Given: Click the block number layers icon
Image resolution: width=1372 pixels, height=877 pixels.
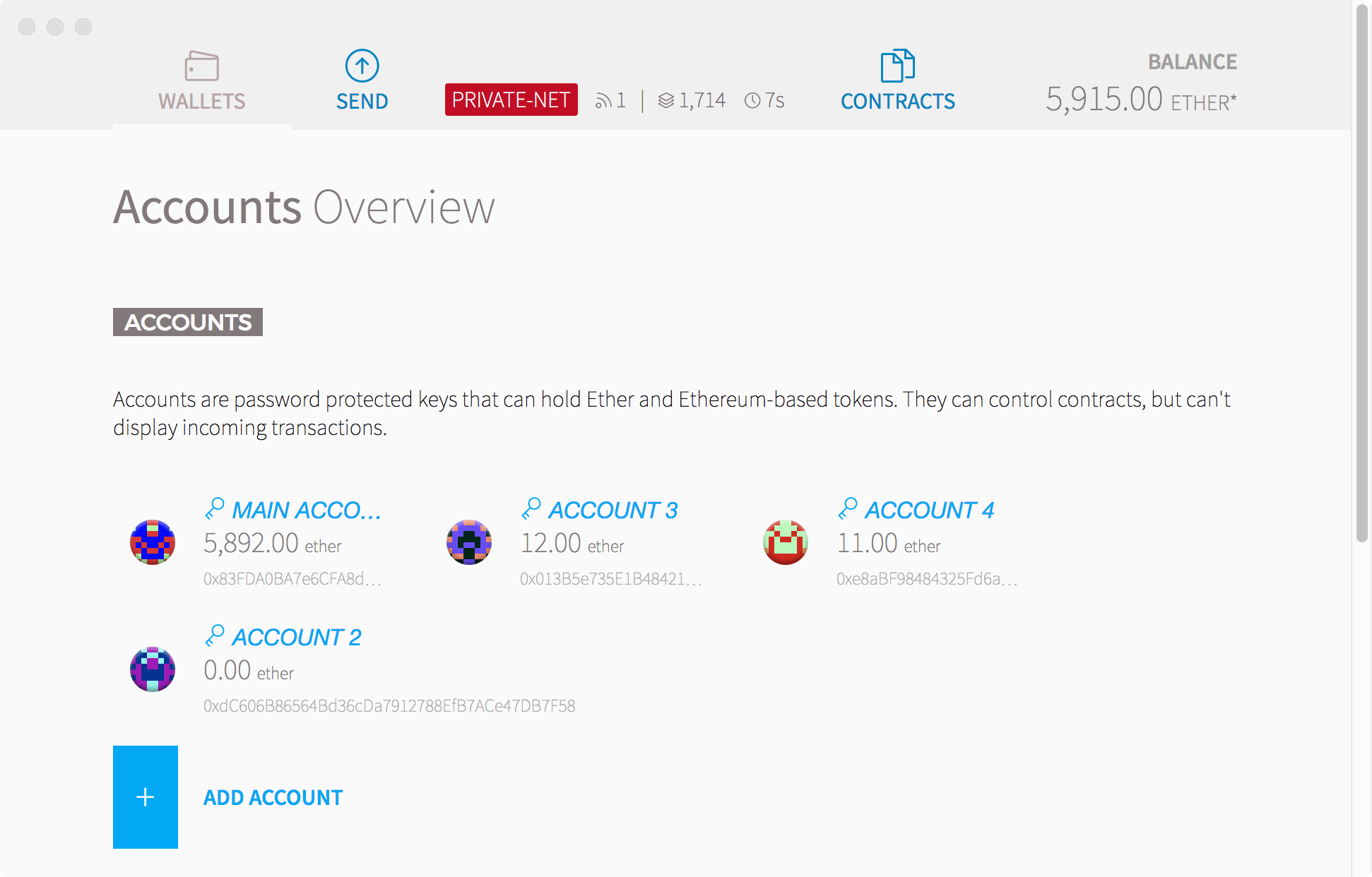Looking at the screenshot, I should tap(666, 101).
